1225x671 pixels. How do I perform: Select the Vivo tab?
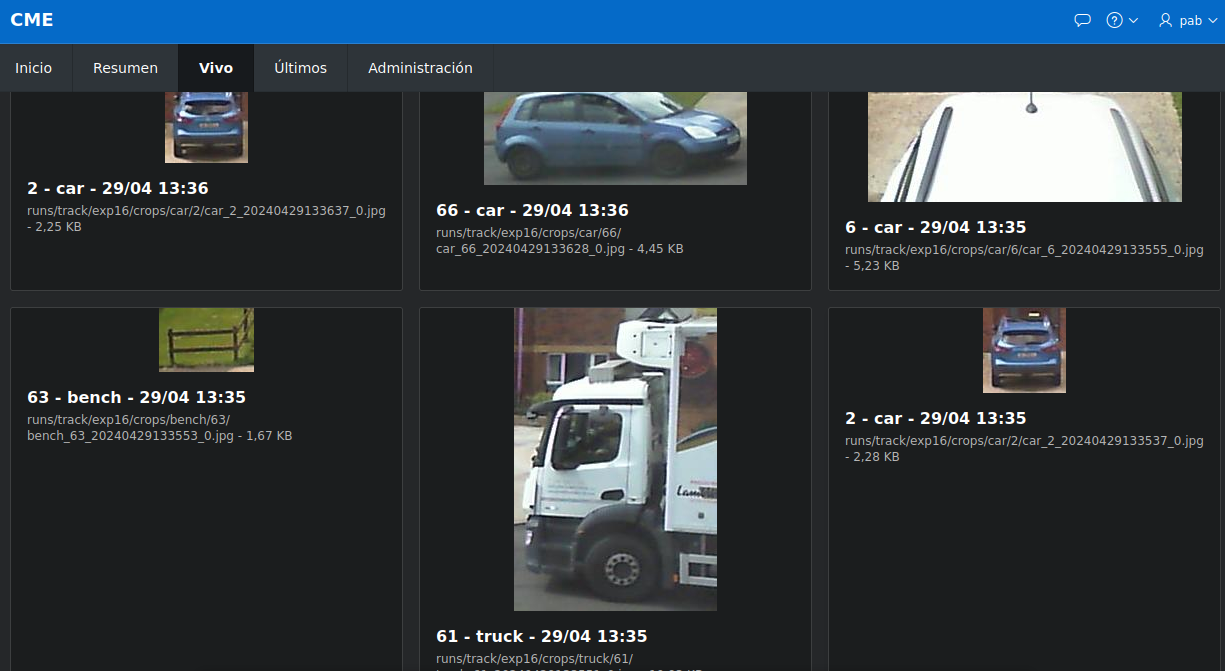(216, 68)
